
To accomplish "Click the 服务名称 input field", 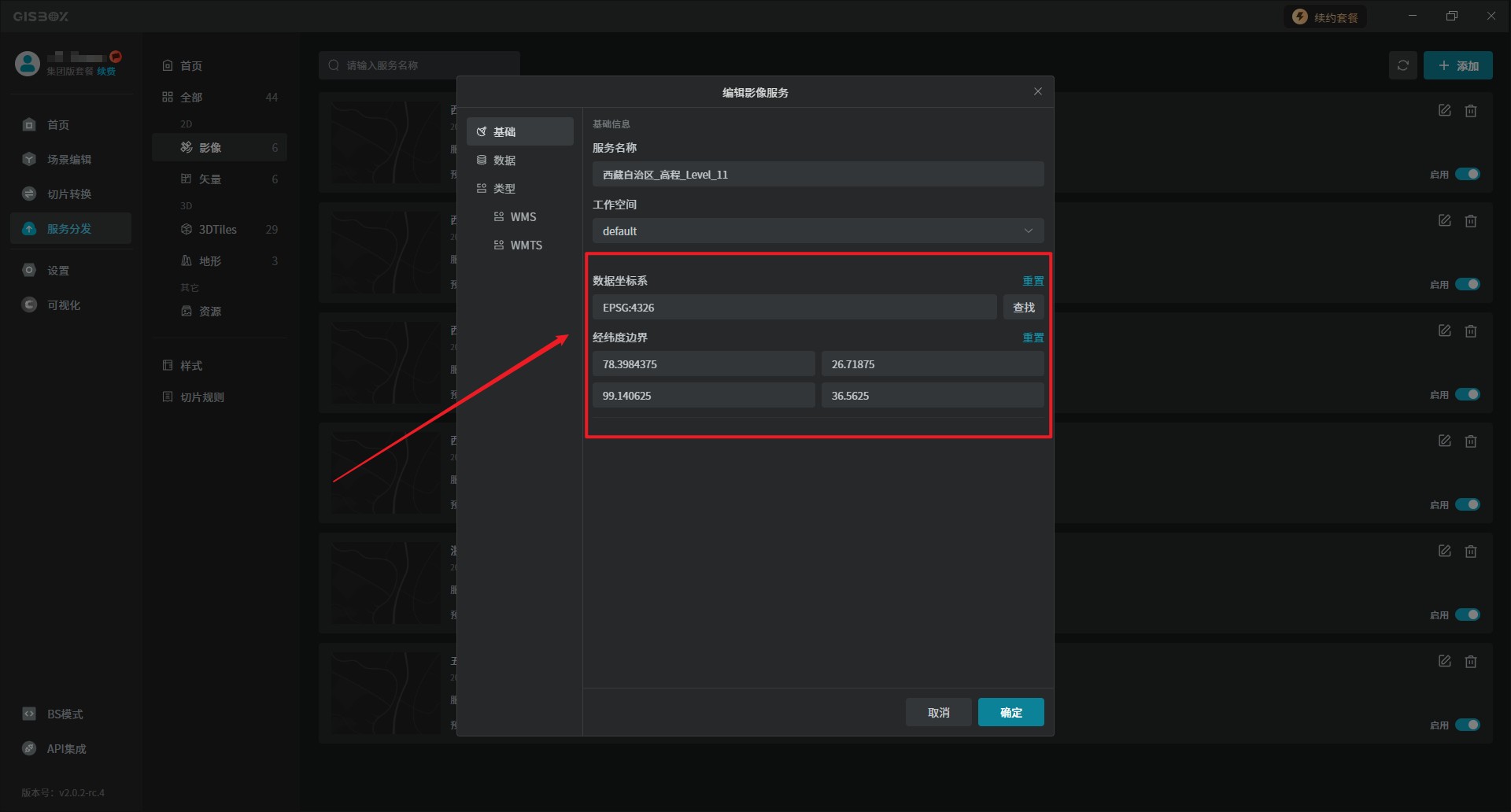I will (818, 175).
